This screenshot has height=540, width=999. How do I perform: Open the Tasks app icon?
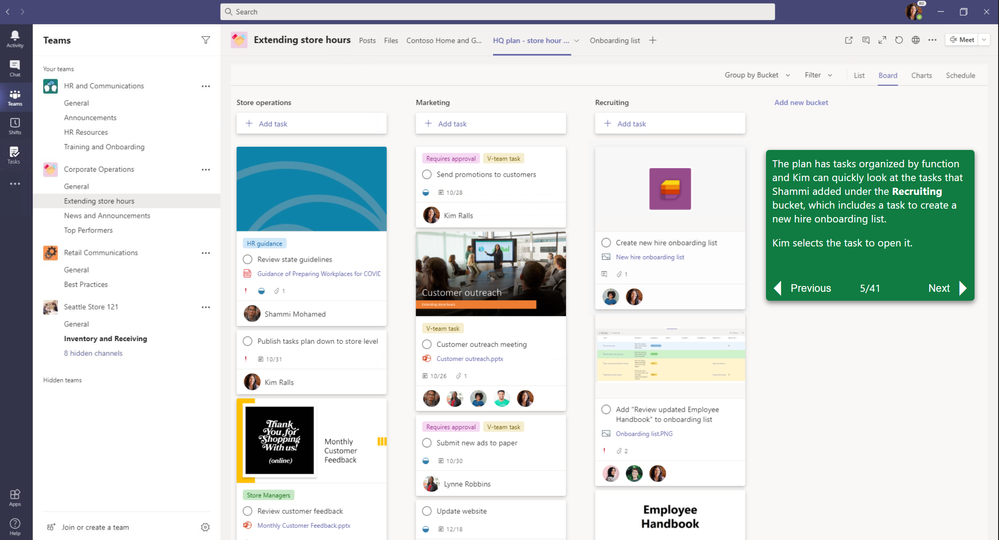(x=15, y=155)
